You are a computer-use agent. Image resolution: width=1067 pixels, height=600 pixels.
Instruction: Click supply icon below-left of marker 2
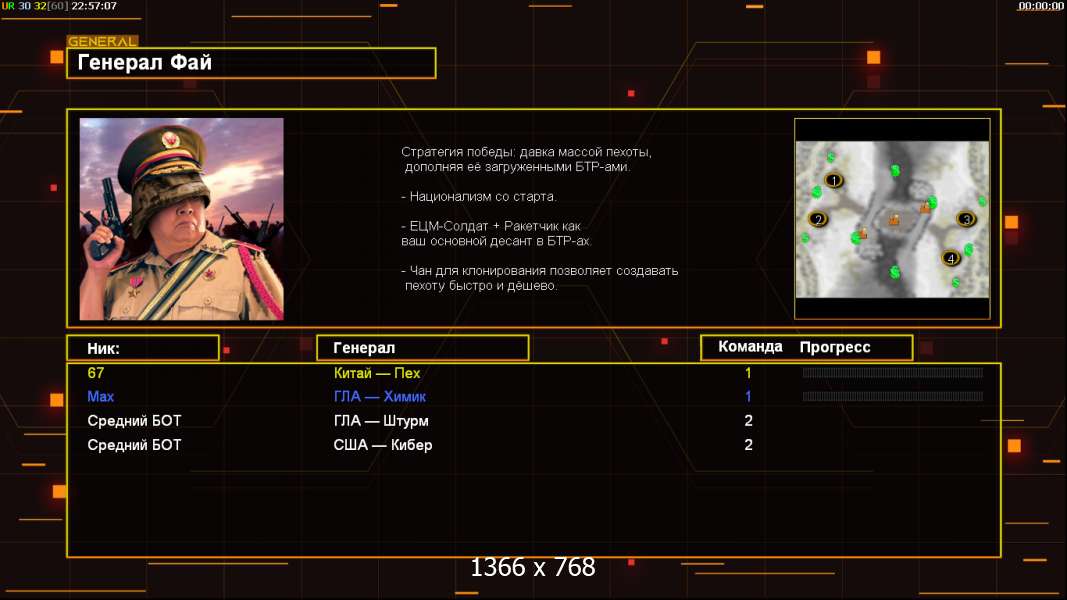[805, 237]
